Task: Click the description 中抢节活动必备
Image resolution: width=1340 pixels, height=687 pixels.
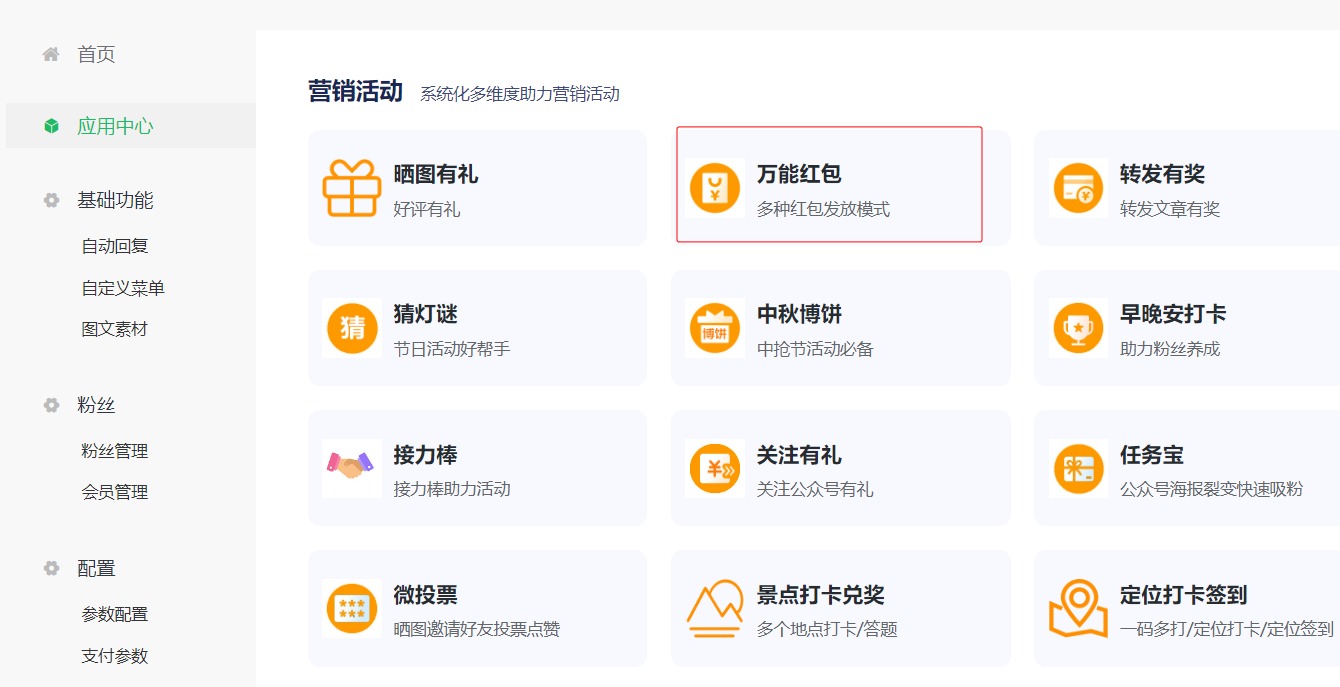Action: (815, 349)
